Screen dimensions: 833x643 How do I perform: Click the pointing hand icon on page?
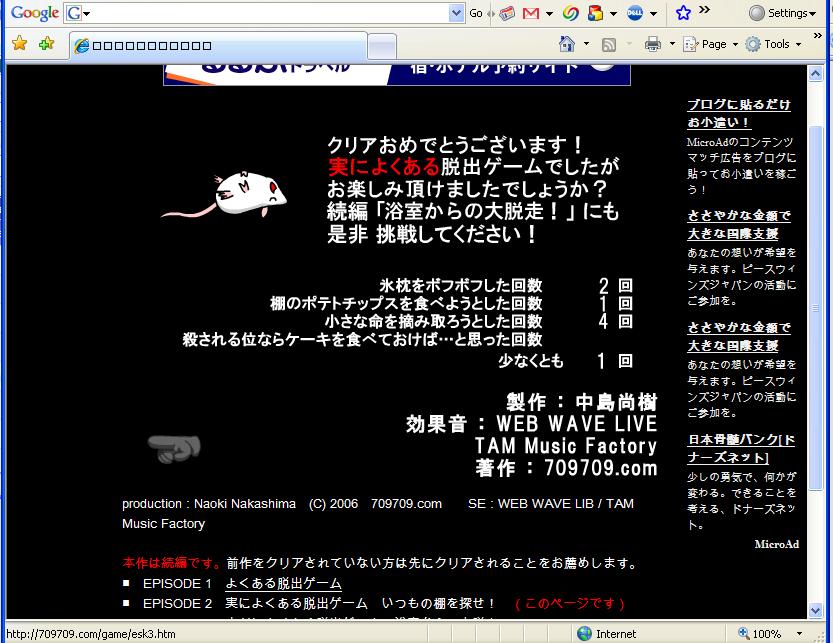(x=173, y=450)
